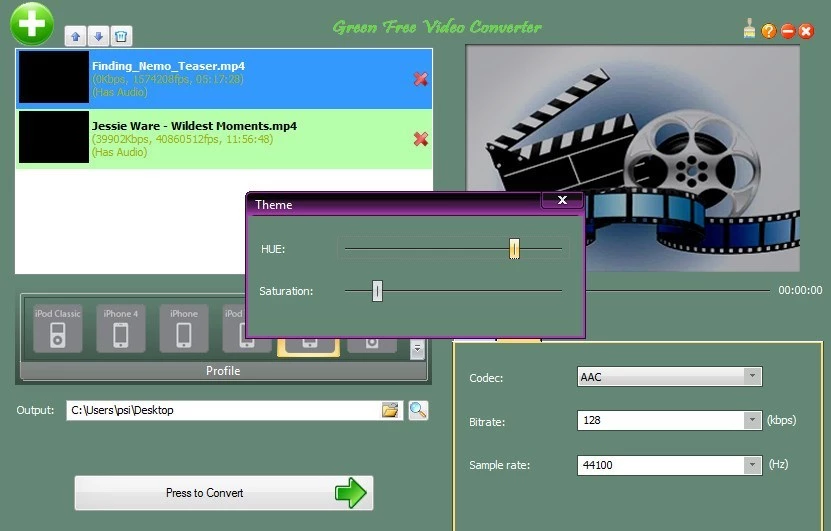Click the magnifier icon beside the output path

pos(418,410)
